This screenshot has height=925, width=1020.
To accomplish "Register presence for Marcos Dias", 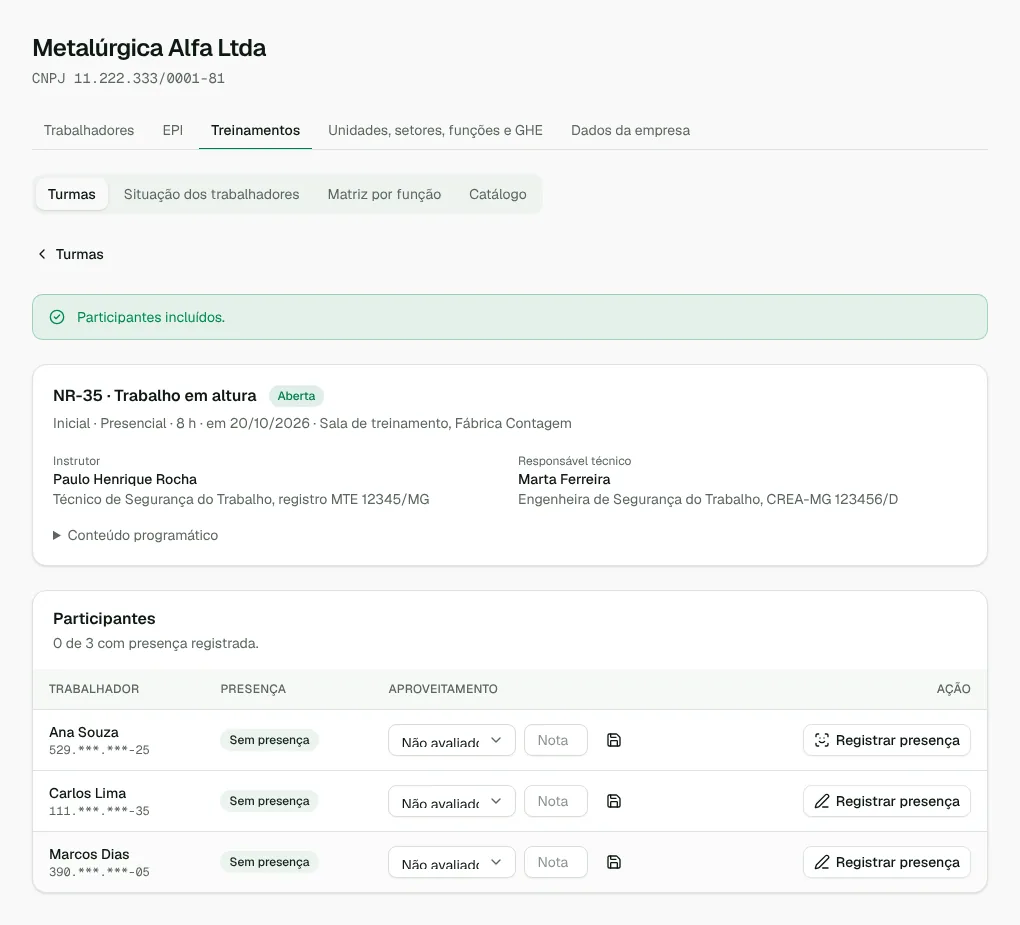I will [x=887, y=863].
